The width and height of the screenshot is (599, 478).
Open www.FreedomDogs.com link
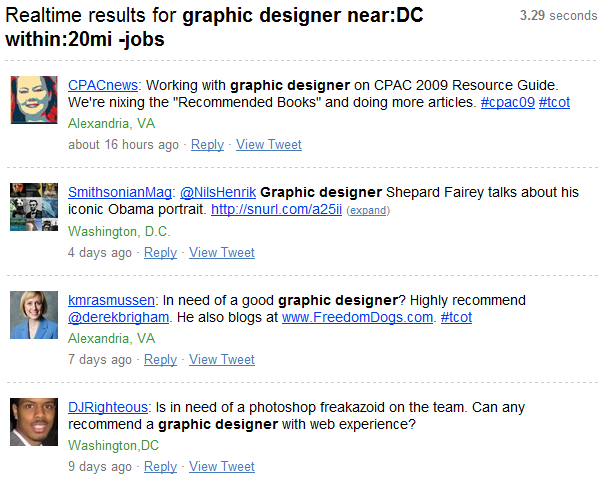click(357, 318)
